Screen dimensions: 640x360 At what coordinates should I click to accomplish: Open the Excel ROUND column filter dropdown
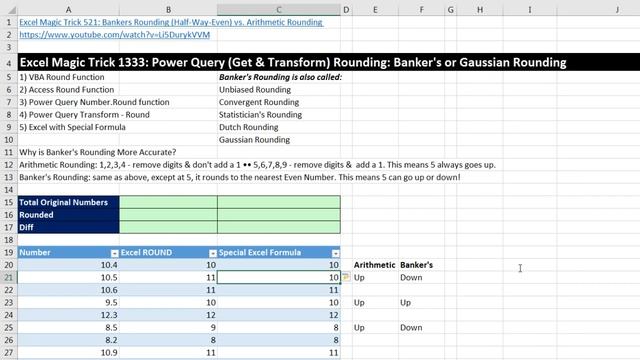coord(213,253)
